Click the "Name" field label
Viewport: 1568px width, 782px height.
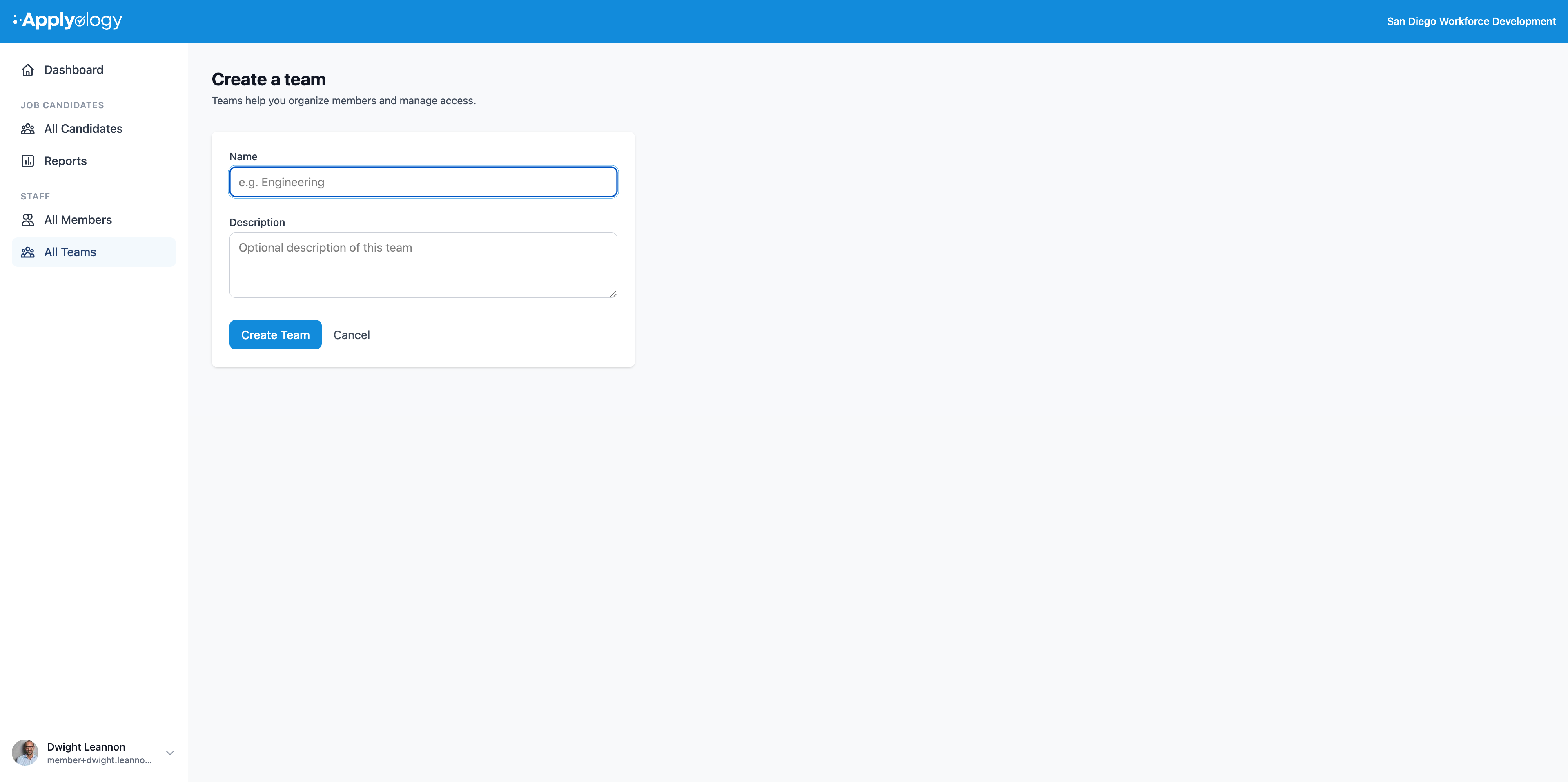(243, 156)
